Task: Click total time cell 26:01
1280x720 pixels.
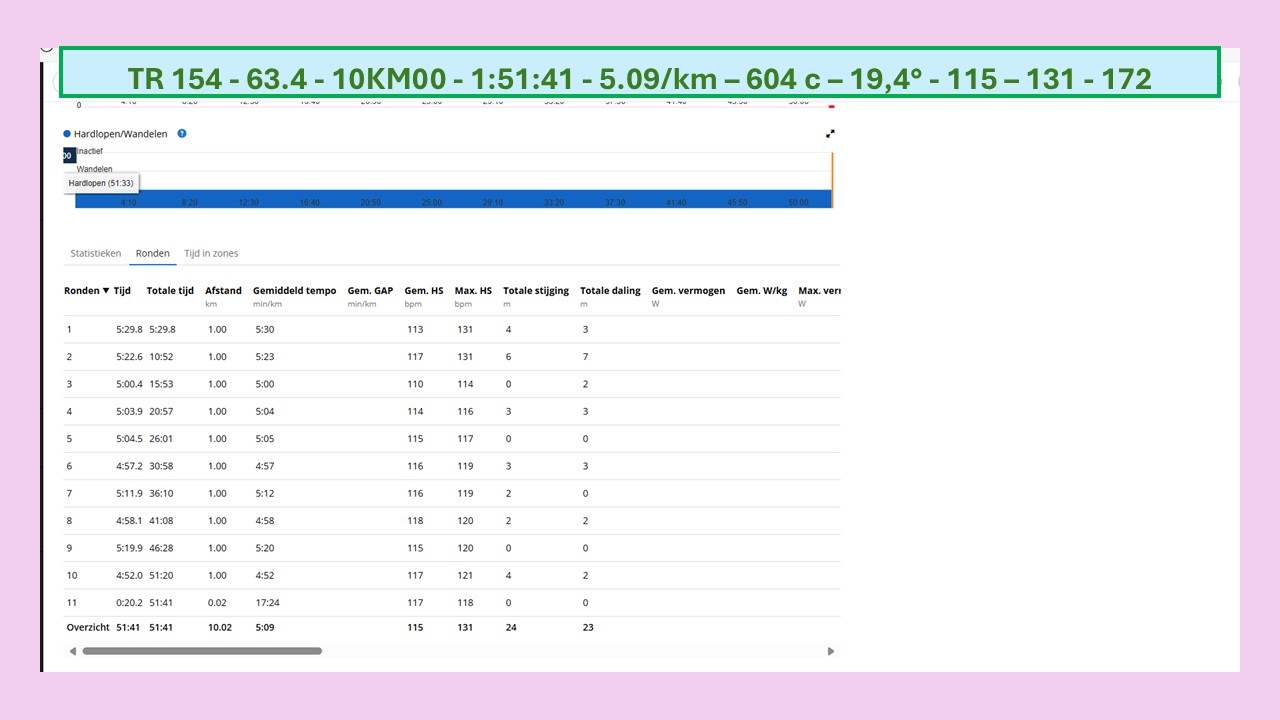Action: tap(161, 439)
